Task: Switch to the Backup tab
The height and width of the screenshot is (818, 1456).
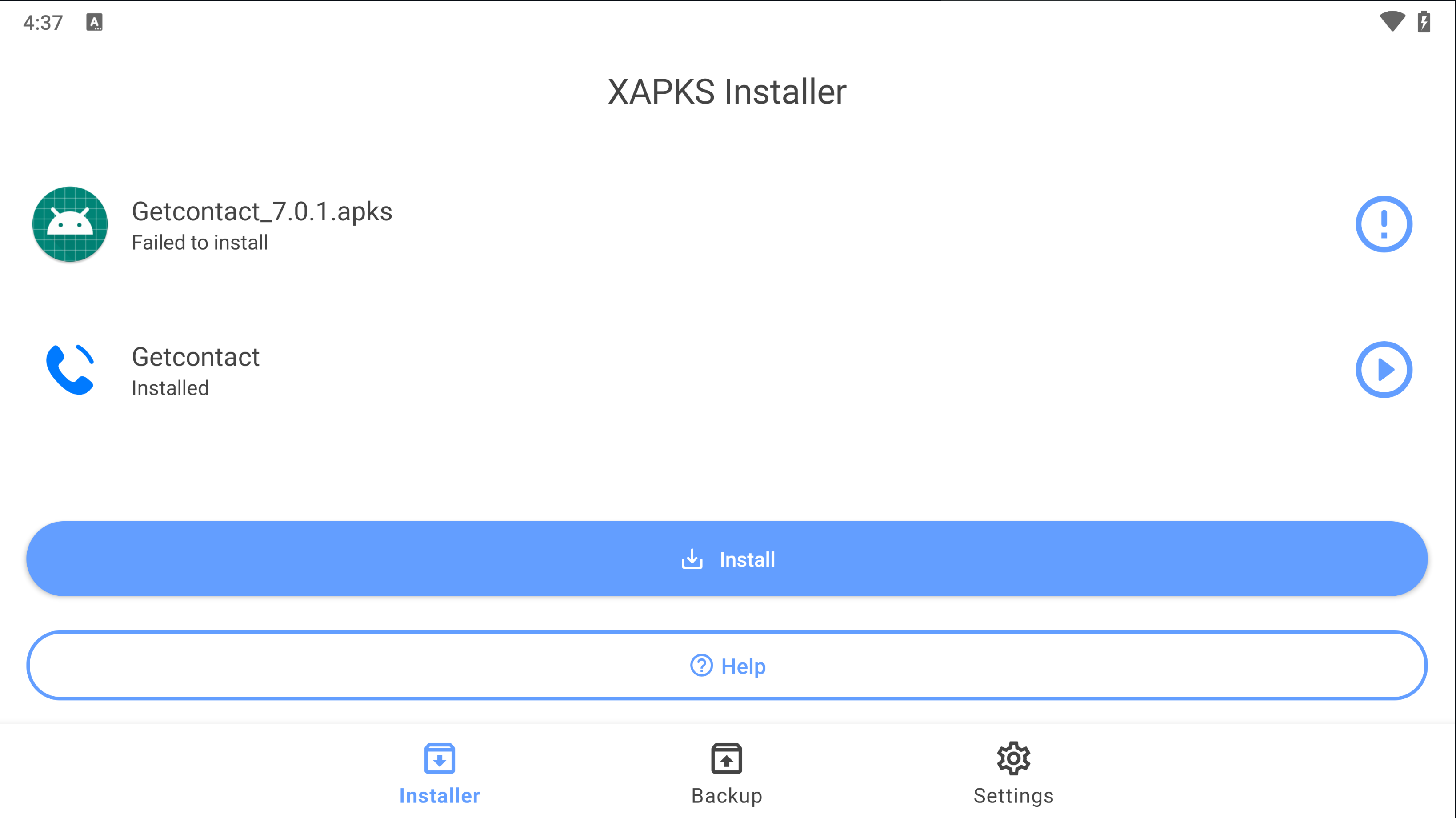Action: pyautogui.click(x=726, y=773)
